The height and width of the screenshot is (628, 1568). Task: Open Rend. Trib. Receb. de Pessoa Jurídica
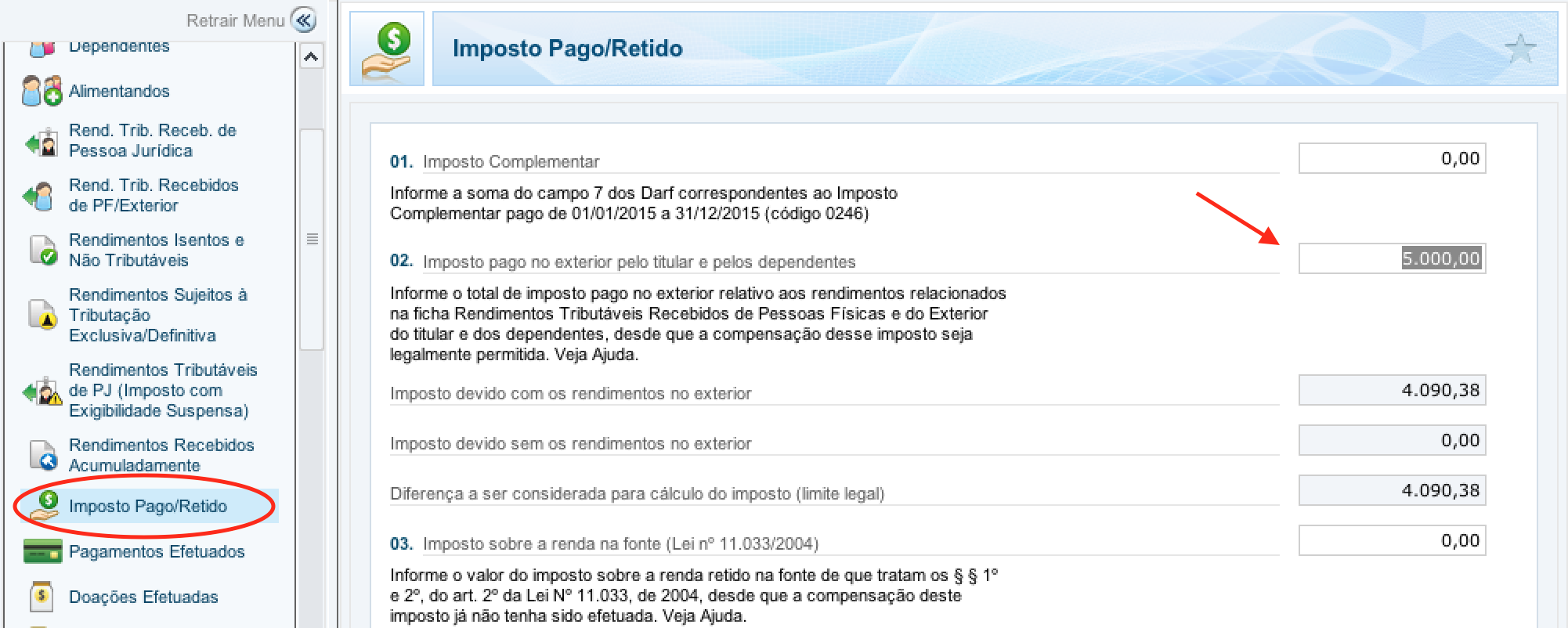pyautogui.click(x=152, y=140)
